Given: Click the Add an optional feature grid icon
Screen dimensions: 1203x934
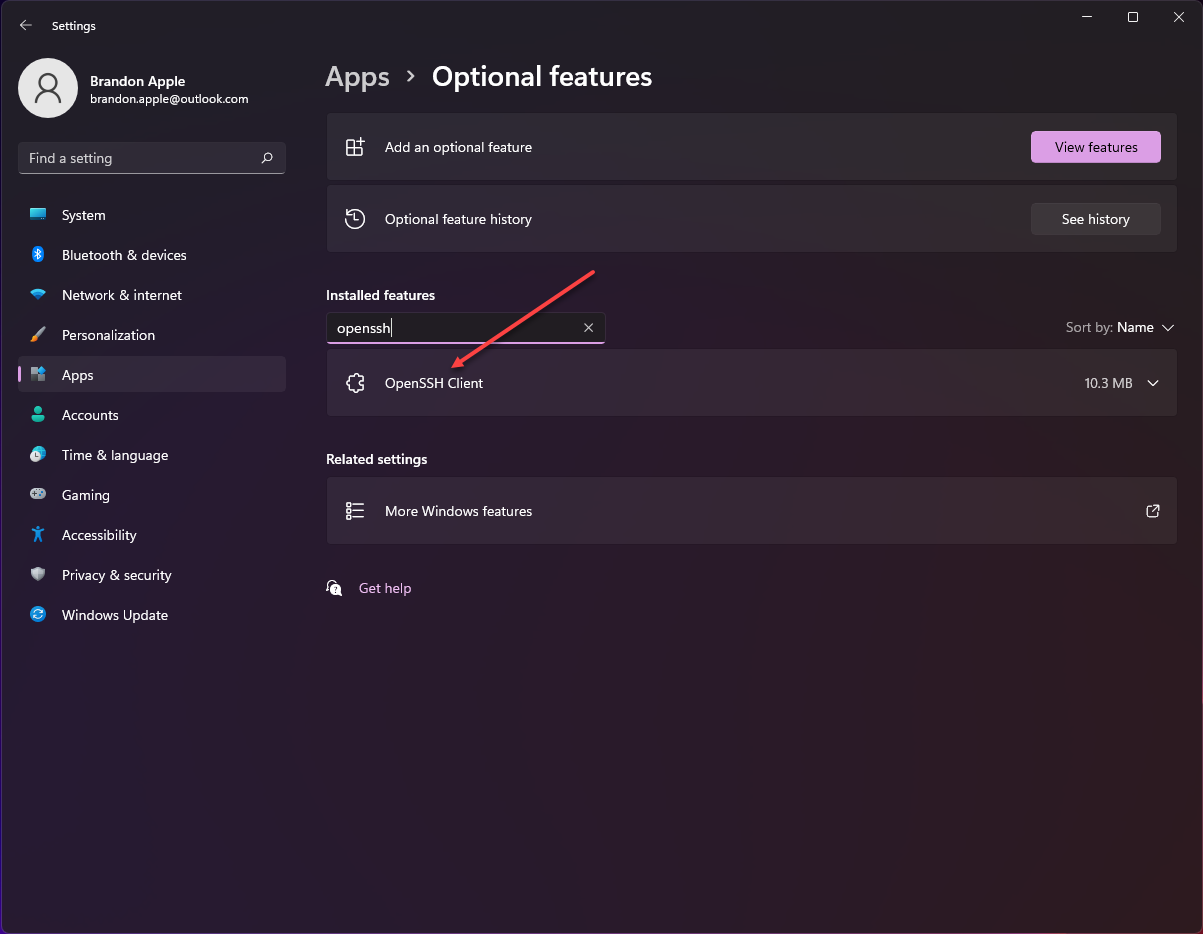Looking at the screenshot, I should [355, 147].
